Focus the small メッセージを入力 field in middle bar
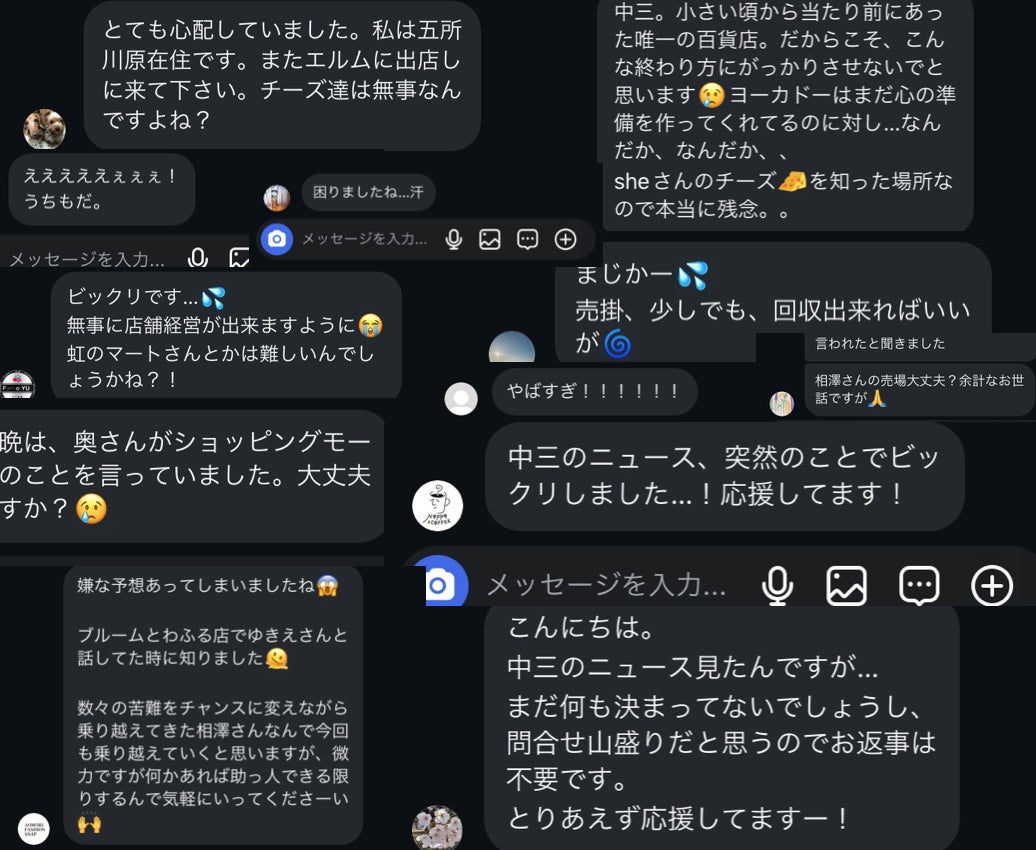This screenshot has height=850, width=1036. point(365,239)
